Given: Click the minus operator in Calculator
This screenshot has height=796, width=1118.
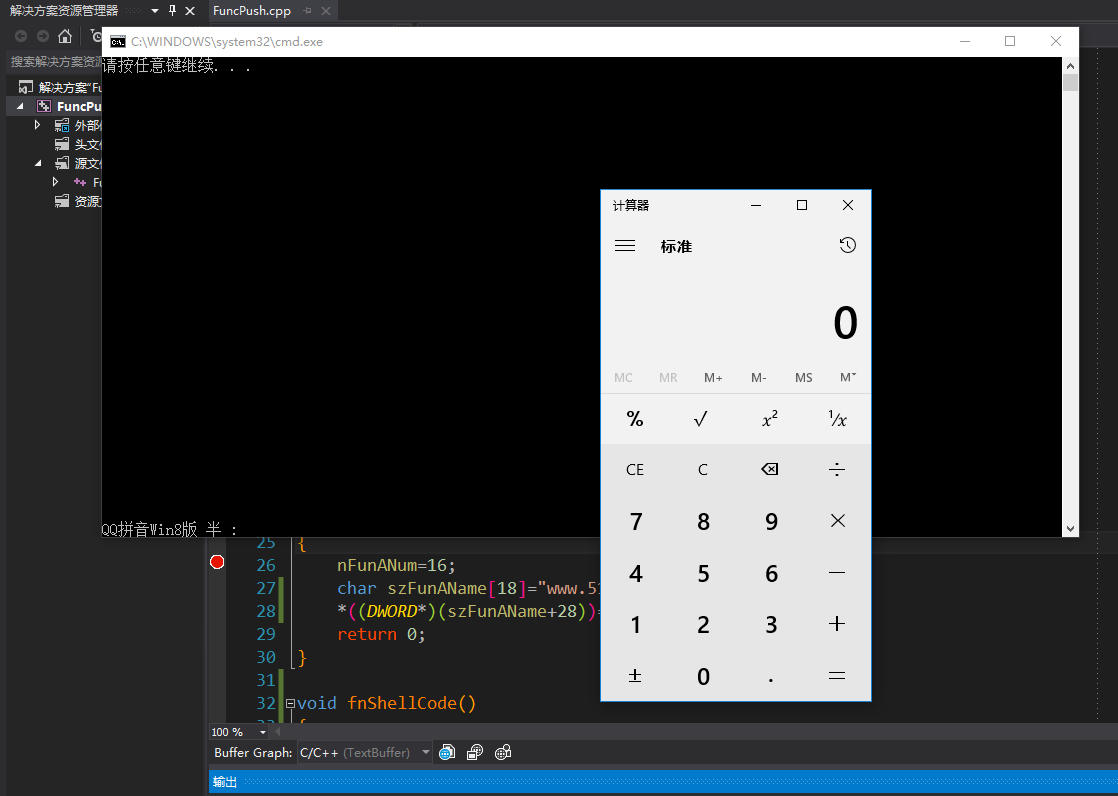Looking at the screenshot, I should [x=837, y=573].
